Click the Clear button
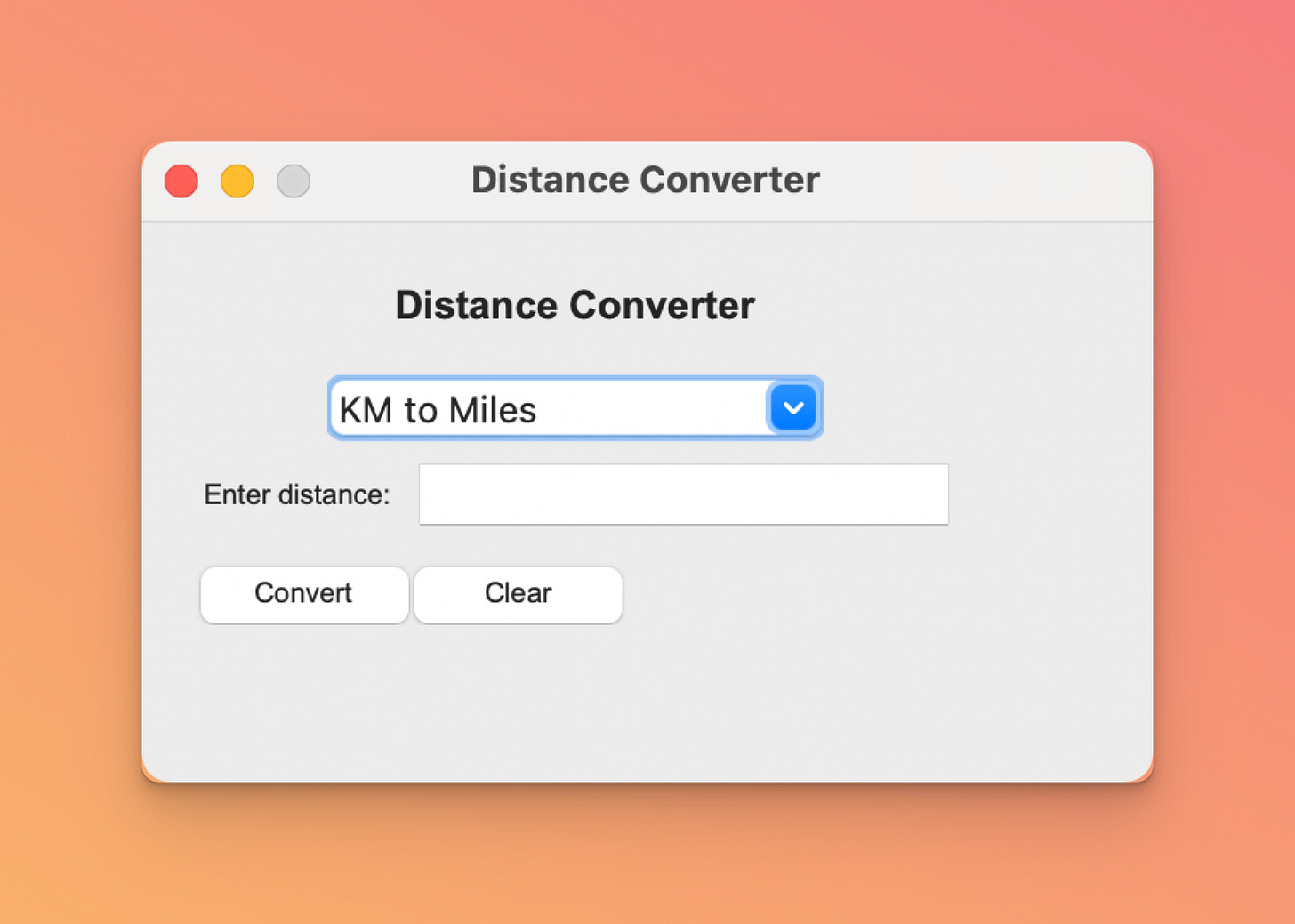 click(x=518, y=594)
